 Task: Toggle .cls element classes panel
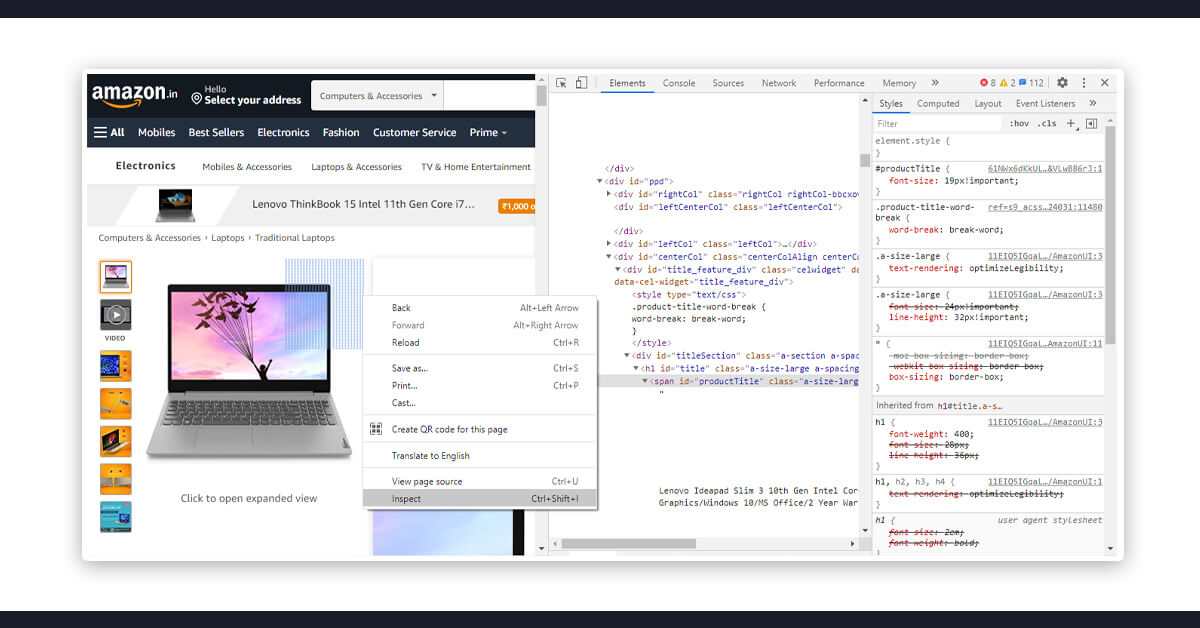pyautogui.click(x=1047, y=124)
